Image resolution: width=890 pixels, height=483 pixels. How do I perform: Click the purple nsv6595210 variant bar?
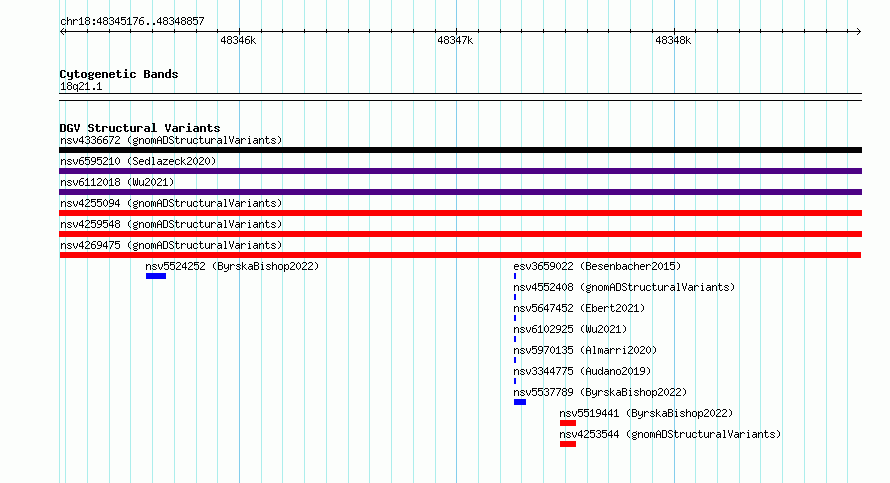(x=460, y=171)
